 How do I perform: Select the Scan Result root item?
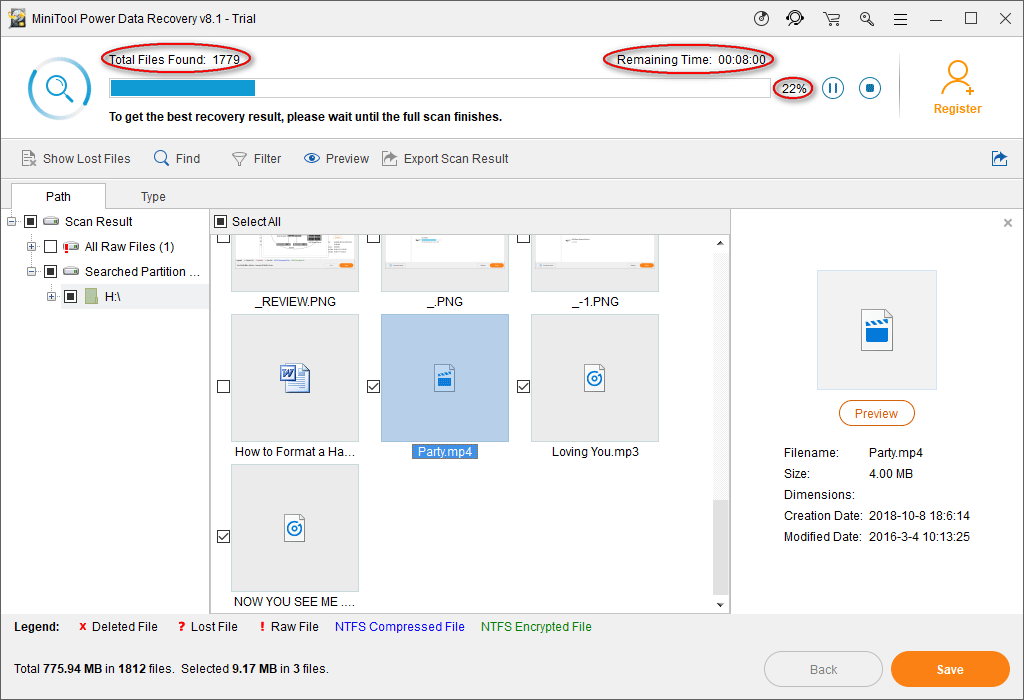(98, 221)
